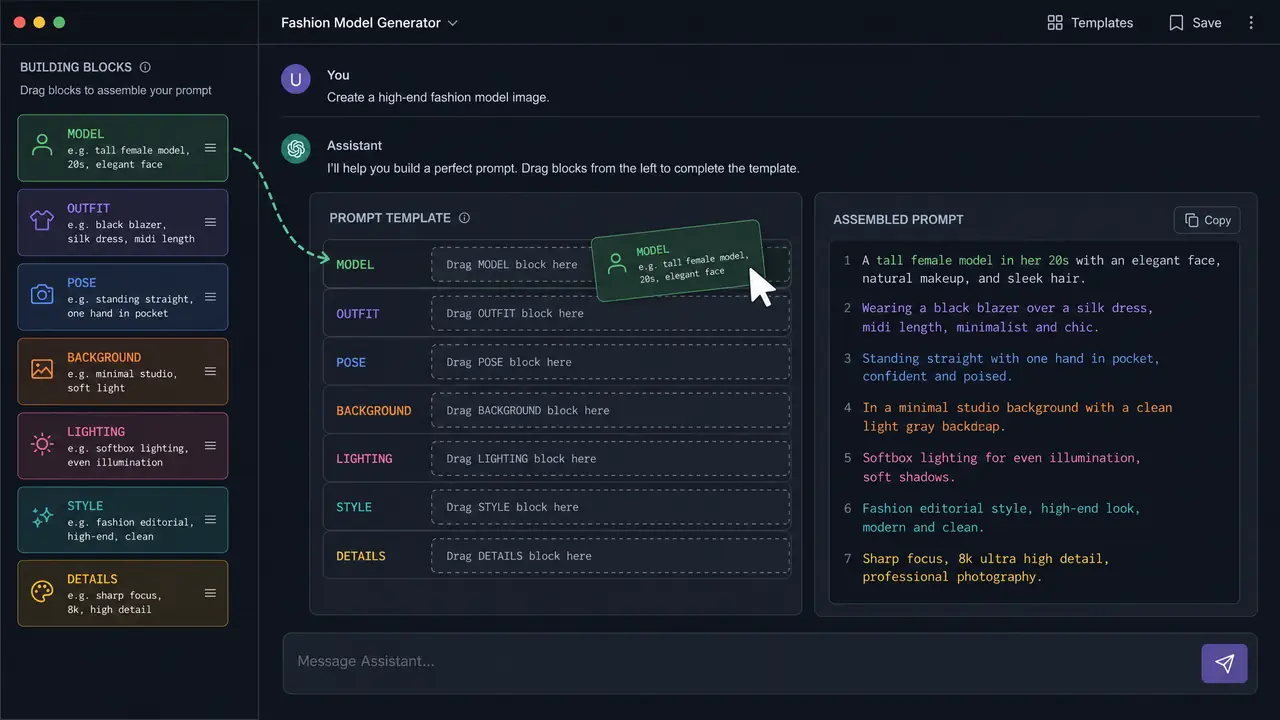The width and height of the screenshot is (1280, 720).
Task: Click the LIGHTING block sun icon
Action: coord(42,443)
